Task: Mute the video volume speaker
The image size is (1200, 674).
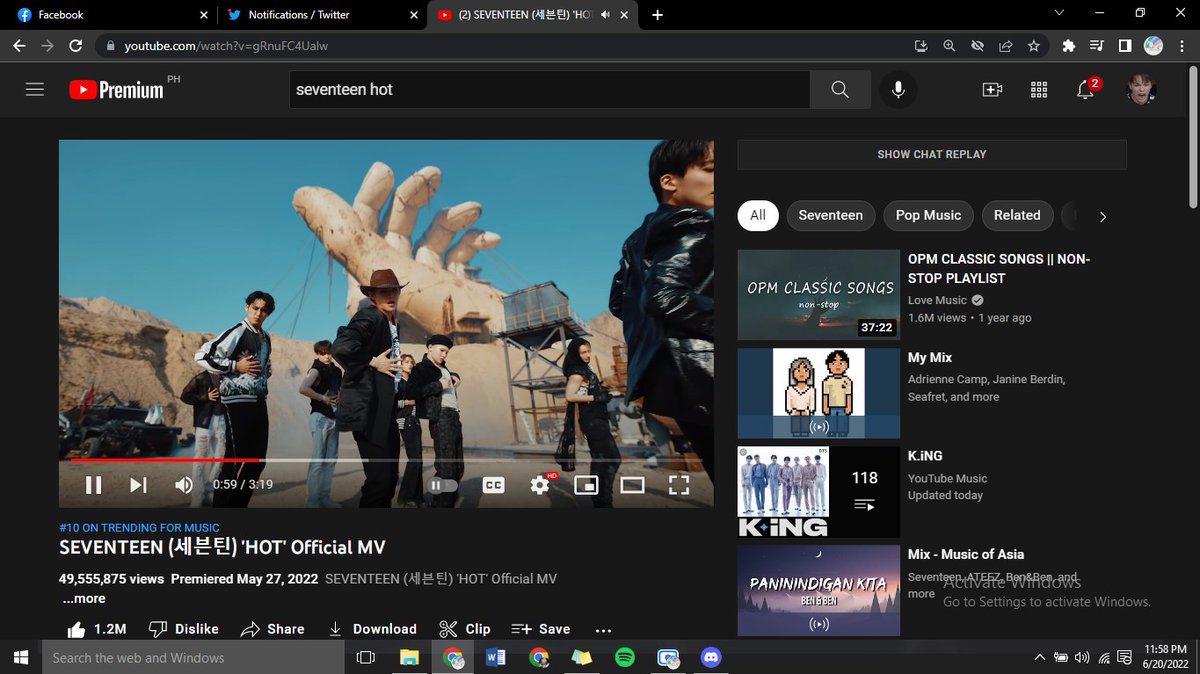Action: 184,485
